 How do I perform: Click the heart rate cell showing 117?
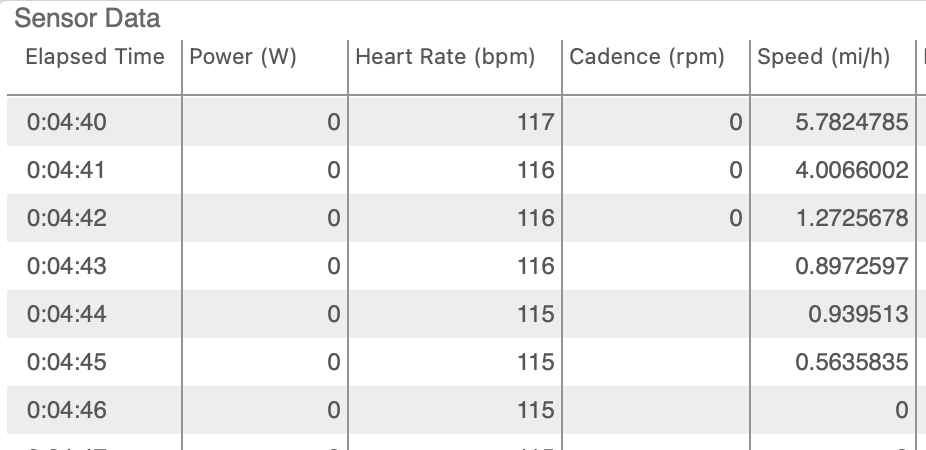click(536, 122)
